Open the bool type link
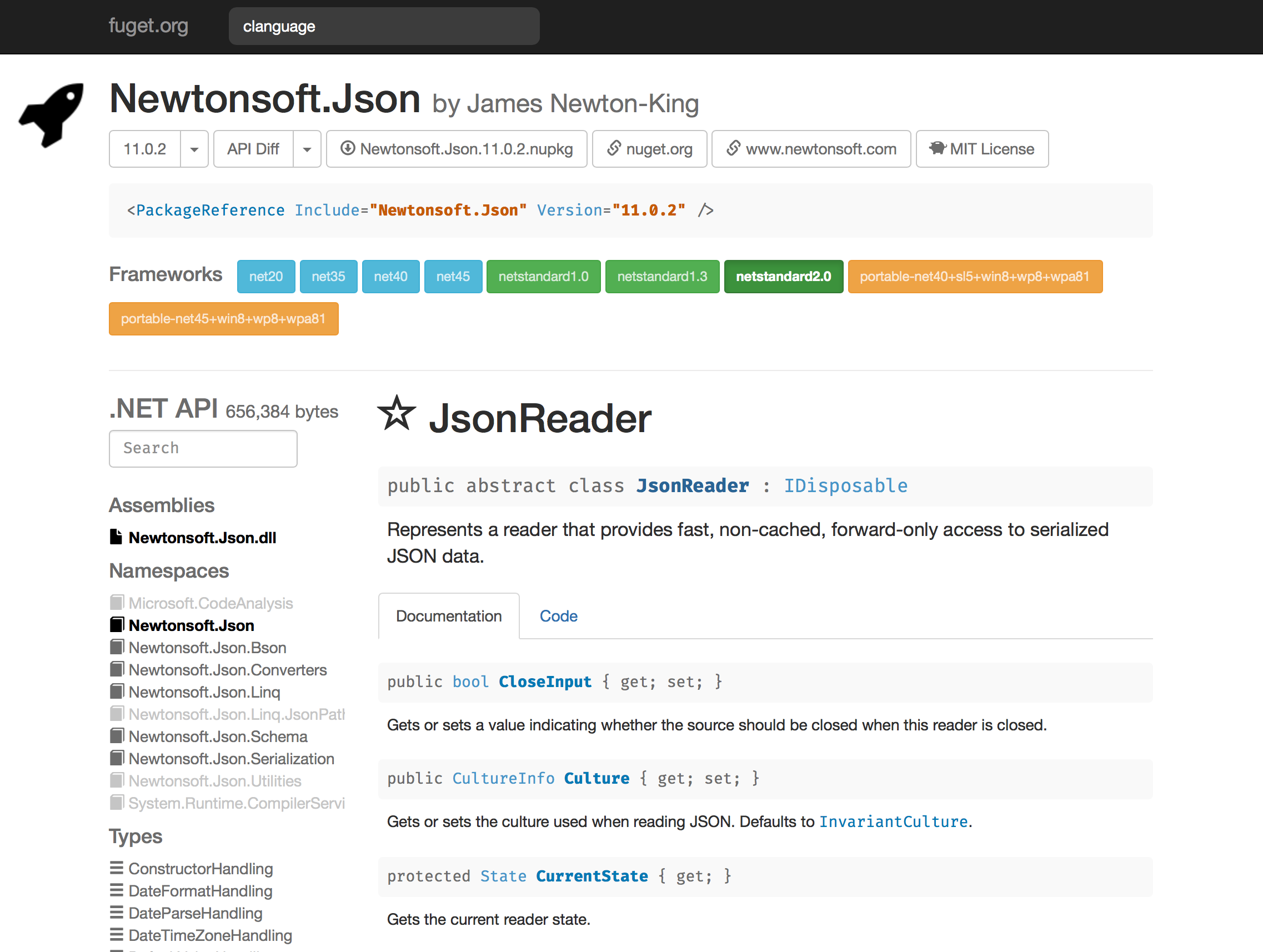1263x952 pixels. pyautogui.click(x=470, y=682)
